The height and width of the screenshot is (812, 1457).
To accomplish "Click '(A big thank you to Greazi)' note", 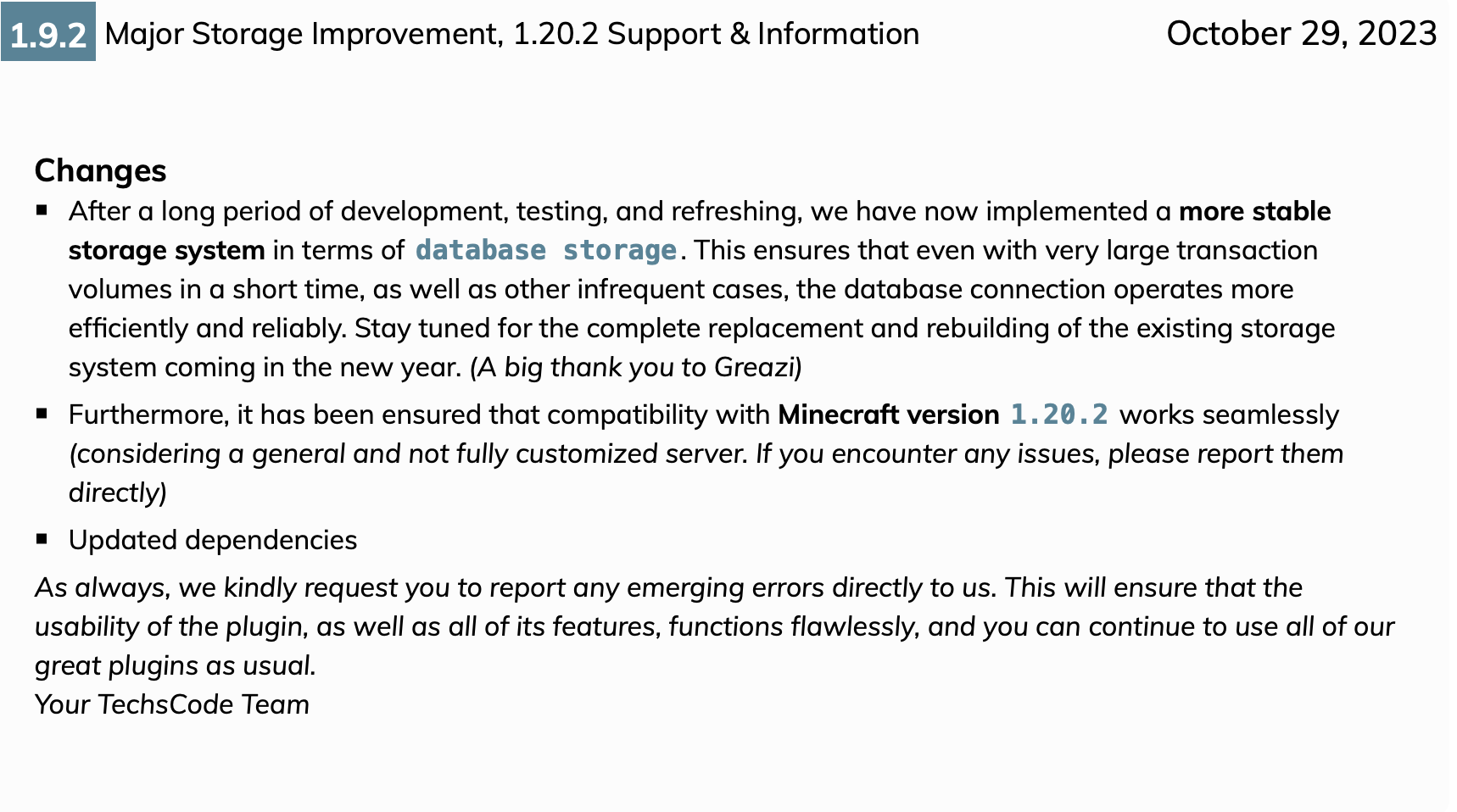I will [x=636, y=367].
